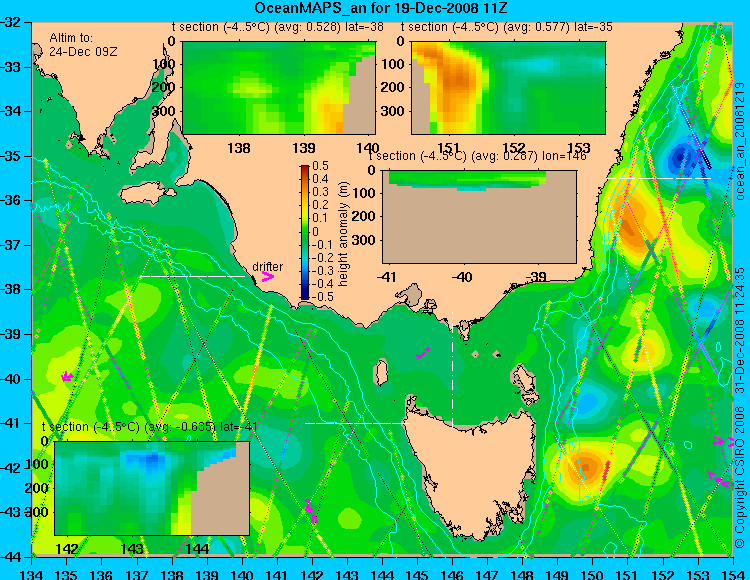Click the magenta drifter marker near 142E, -43
The width and height of the screenshot is (750, 580).
click(x=310, y=511)
